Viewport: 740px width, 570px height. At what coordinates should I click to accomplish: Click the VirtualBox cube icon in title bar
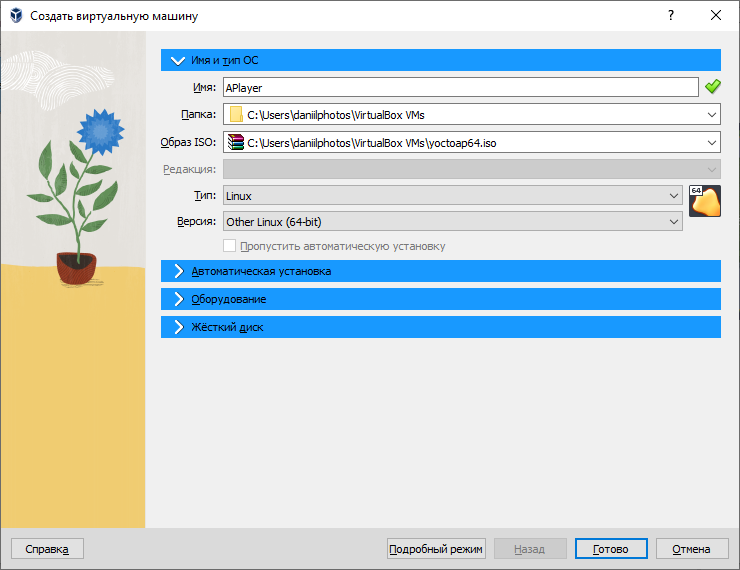[16, 16]
